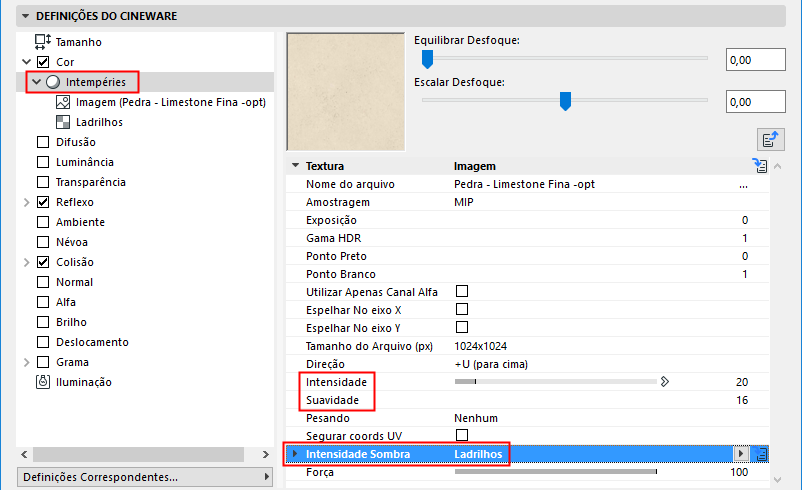Expand the Grama node
This screenshot has width=802, height=490.
pyautogui.click(x=27, y=362)
